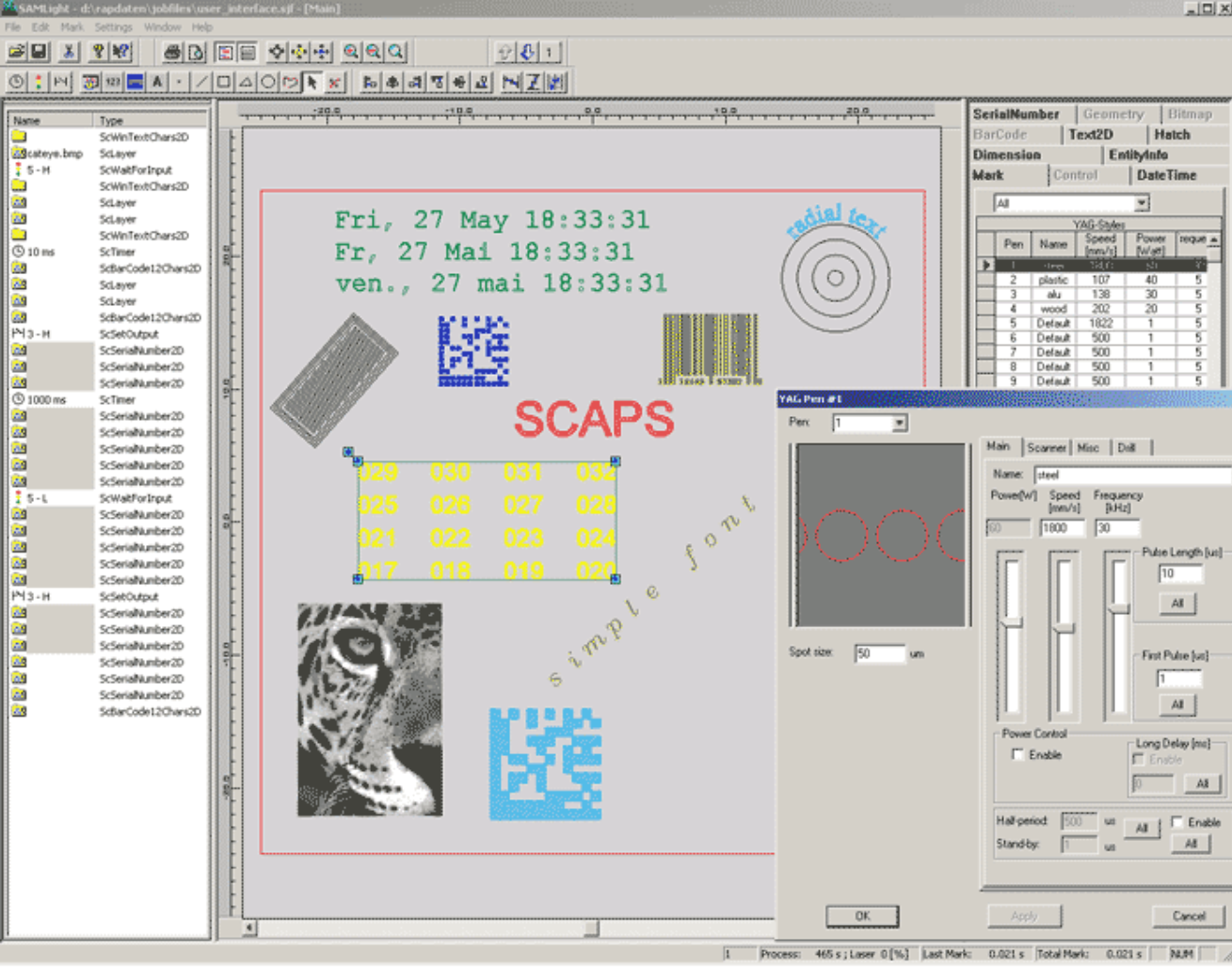Screen dimensions: 1232x968
Task: Open the Mark menu
Action: pos(72,27)
